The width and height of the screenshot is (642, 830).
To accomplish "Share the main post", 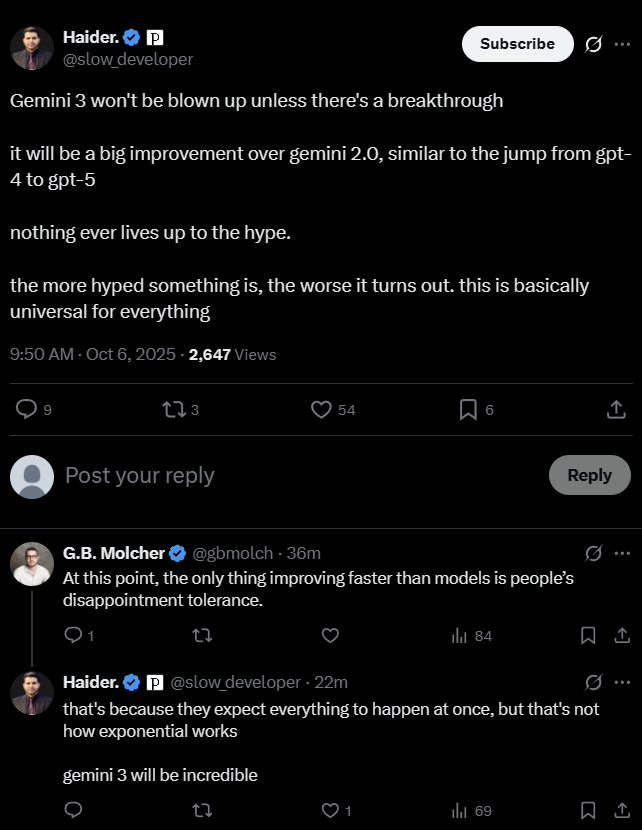I will 617,409.
